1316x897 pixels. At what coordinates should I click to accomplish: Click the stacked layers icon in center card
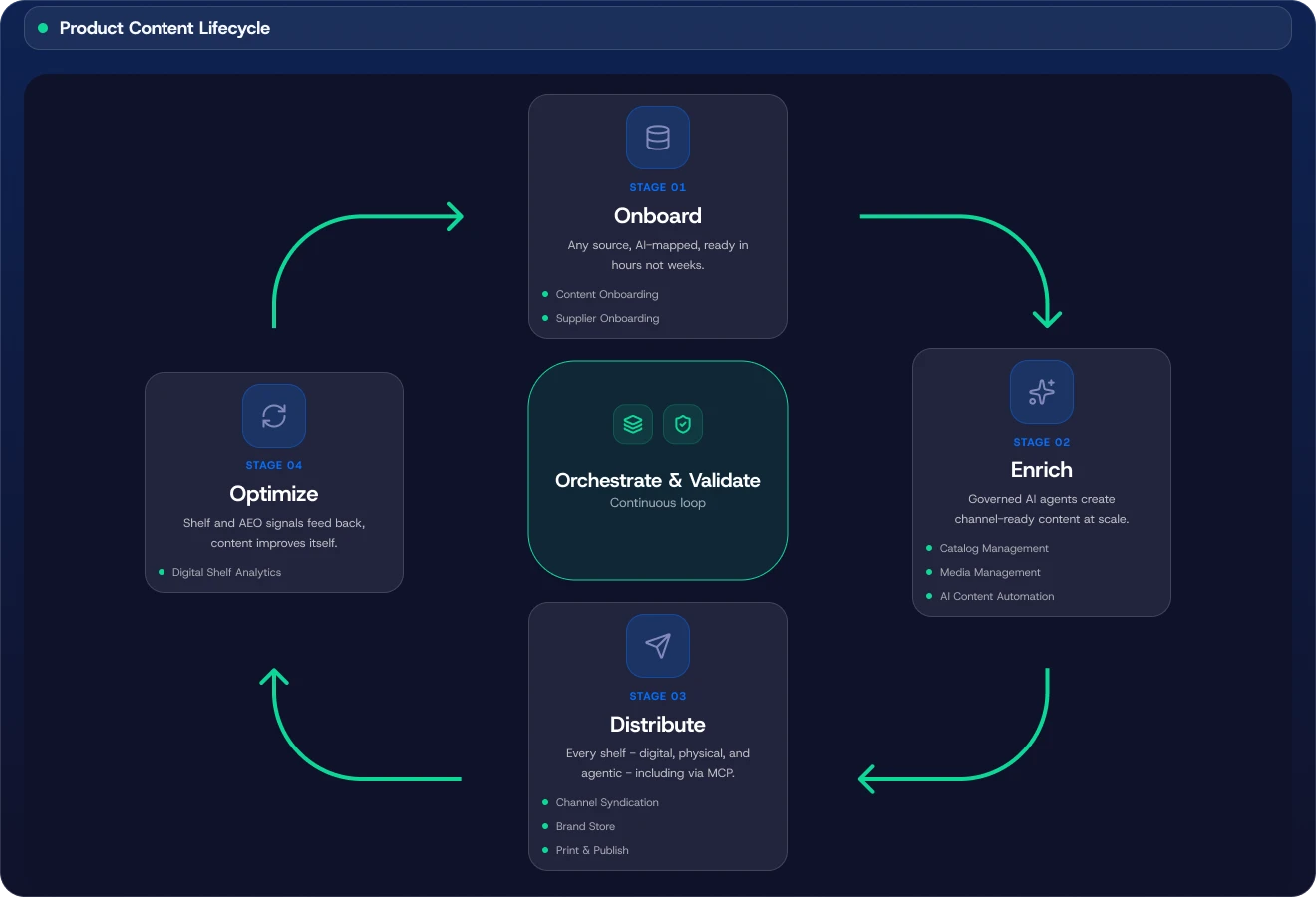633,424
